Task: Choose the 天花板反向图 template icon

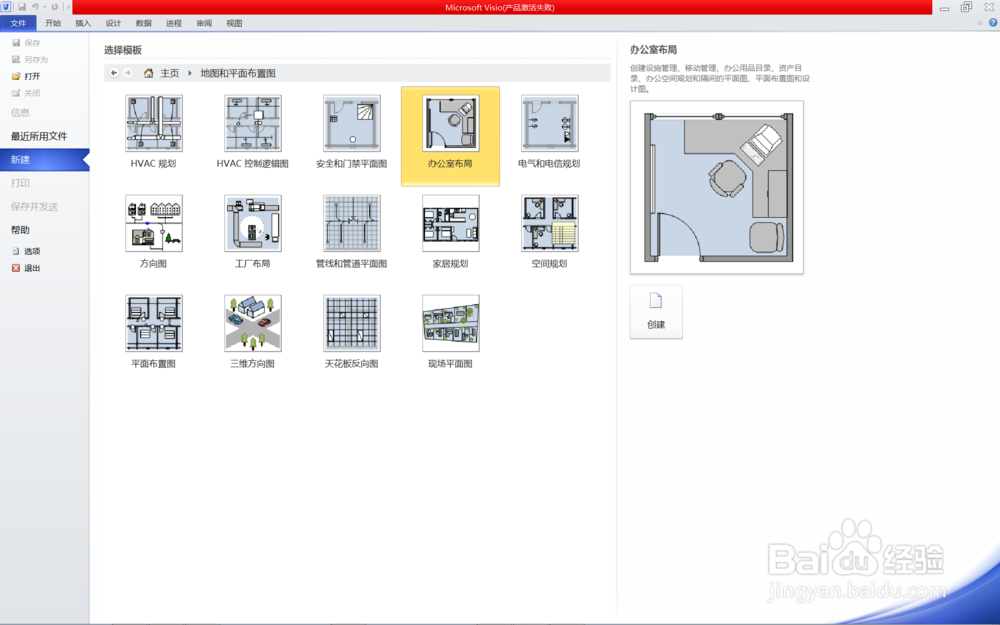Action: [351, 323]
